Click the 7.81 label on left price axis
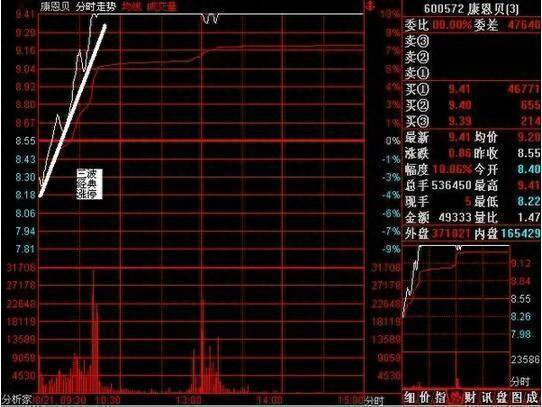Image resolution: width=542 pixels, height=407 pixels. 25,249
